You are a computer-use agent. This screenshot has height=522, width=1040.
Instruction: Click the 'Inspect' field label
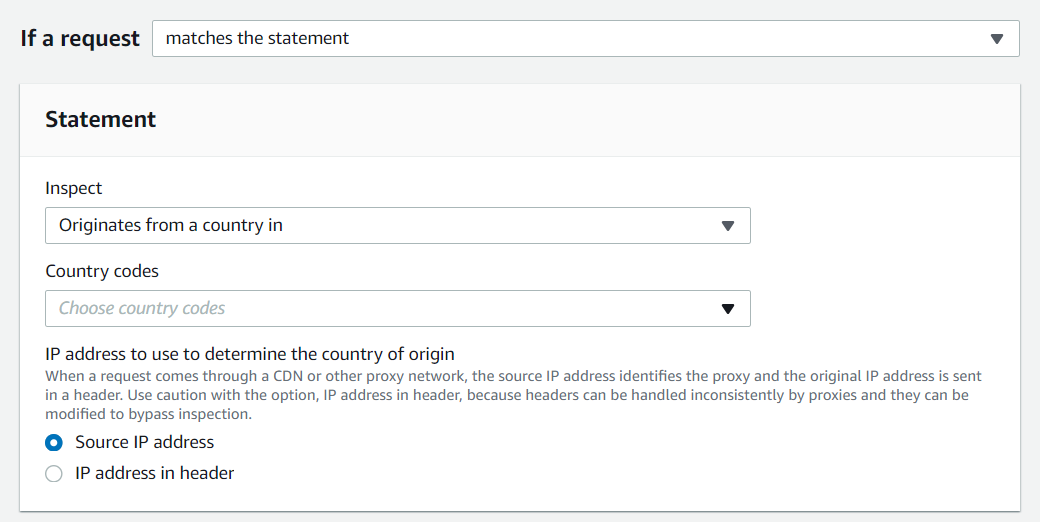tap(74, 188)
